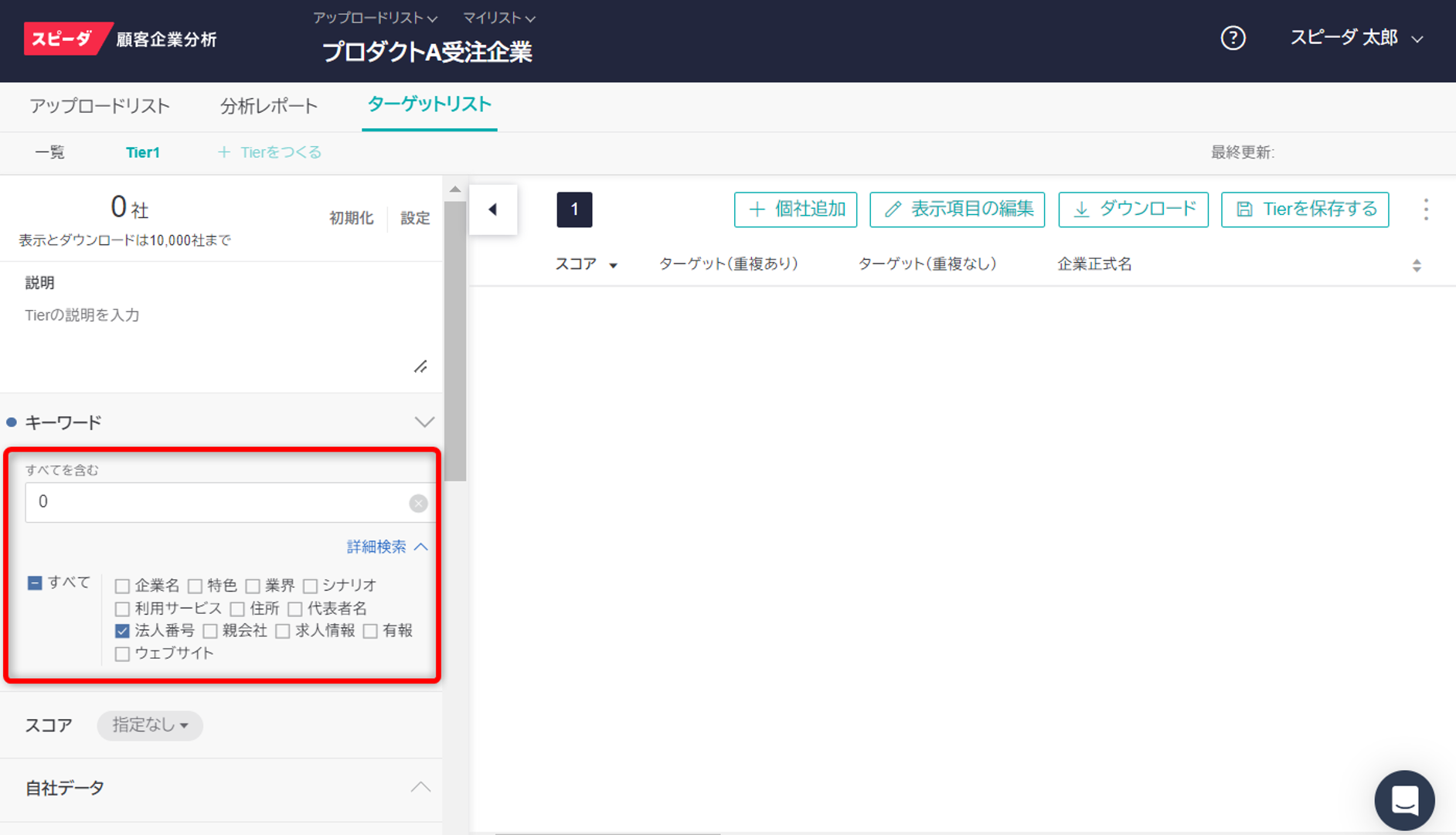
Task: Open the chat support bubble
Action: [1404, 800]
